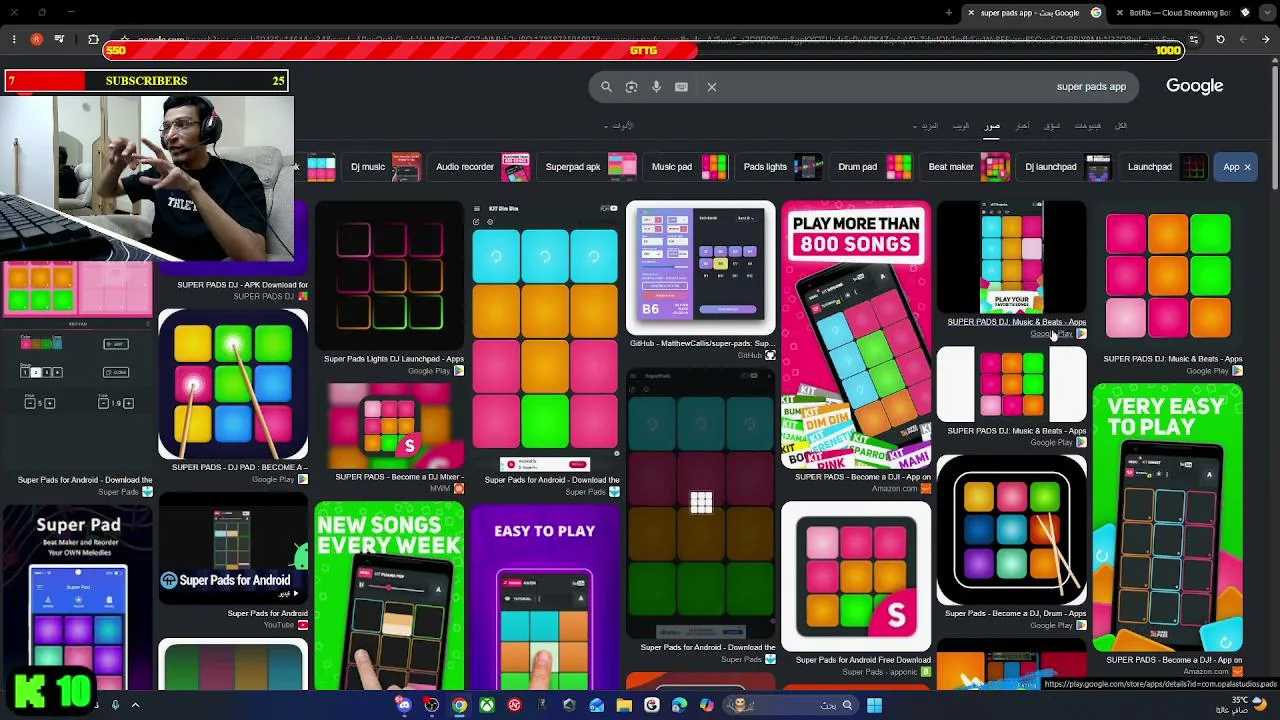1280x720 pixels.
Task: Select the Audio recorder suggestion chip
Action: point(481,167)
